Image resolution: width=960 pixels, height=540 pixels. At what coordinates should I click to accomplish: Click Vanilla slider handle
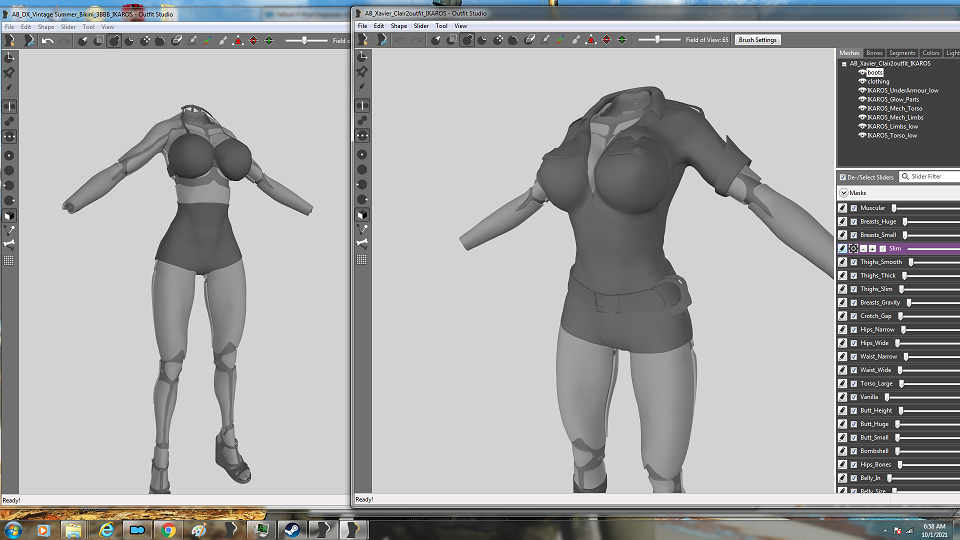click(887, 397)
